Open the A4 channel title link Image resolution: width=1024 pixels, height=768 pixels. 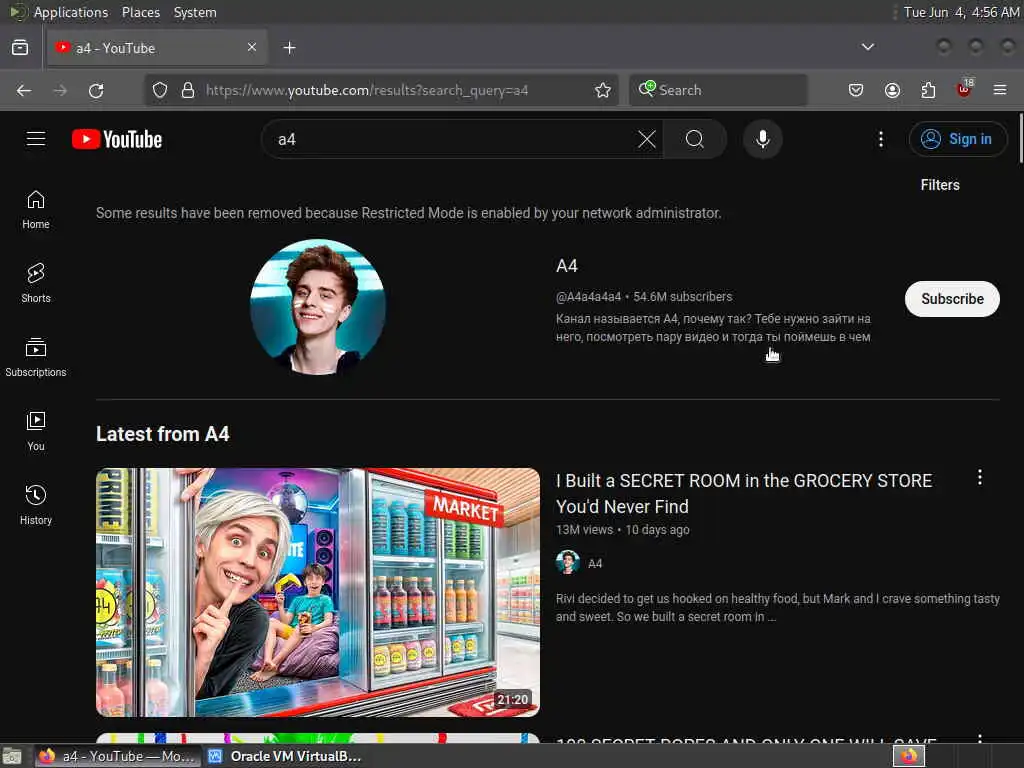click(x=566, y=266)
